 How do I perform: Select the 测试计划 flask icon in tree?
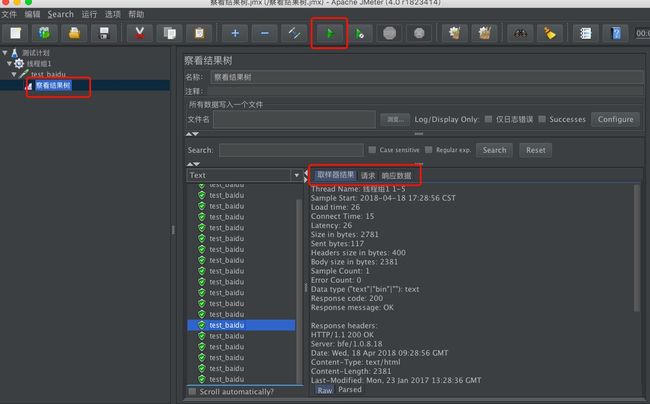pos(15,53)
